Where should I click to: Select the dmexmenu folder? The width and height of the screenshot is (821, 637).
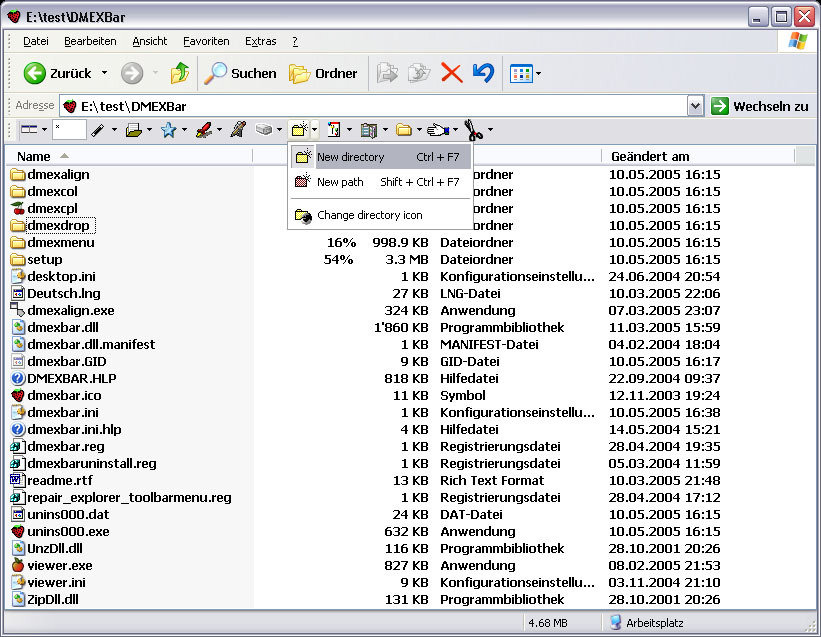tap(52, 242)
